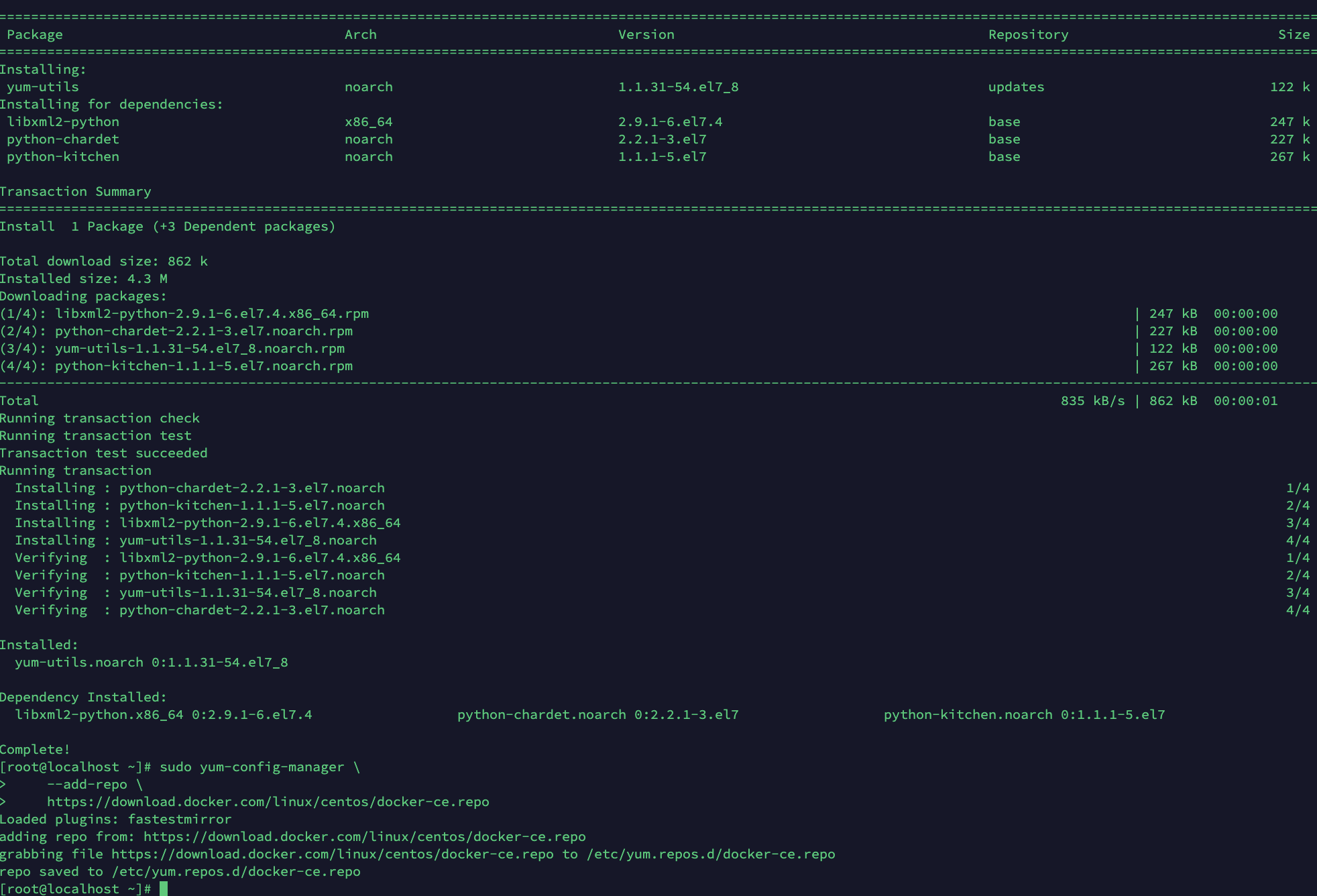Screen dimensions: 1317x896
Task: Click the cursor at the final root prompt
Action: 164,889
